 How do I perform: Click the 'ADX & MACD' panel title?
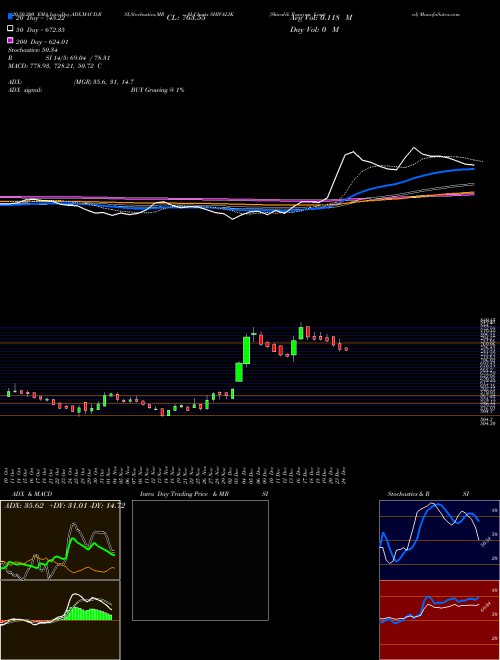pyautogui.click(x=32, y=494)
